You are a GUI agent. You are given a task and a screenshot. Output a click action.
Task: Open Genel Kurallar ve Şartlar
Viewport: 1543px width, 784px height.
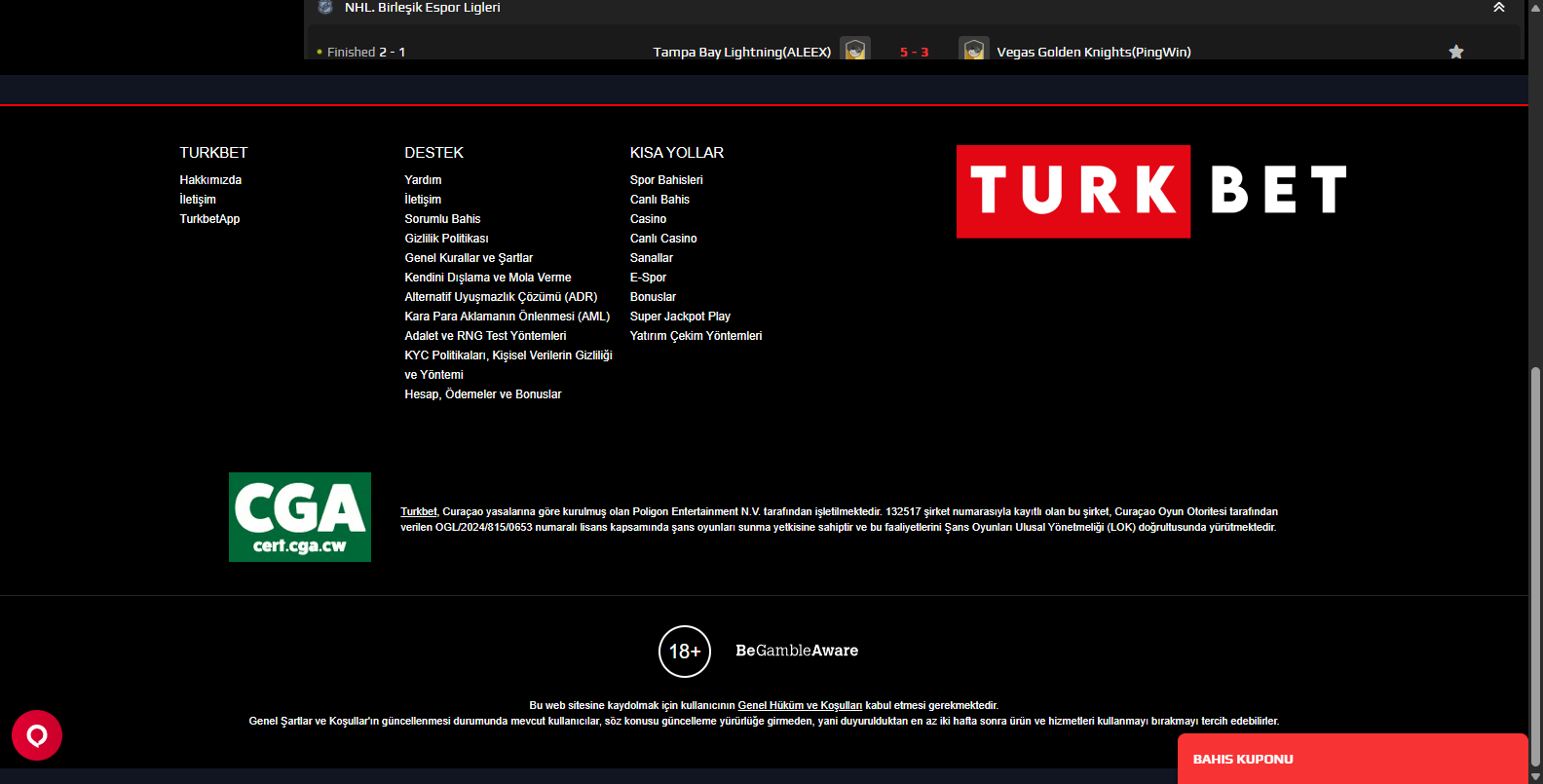point(469,258)
